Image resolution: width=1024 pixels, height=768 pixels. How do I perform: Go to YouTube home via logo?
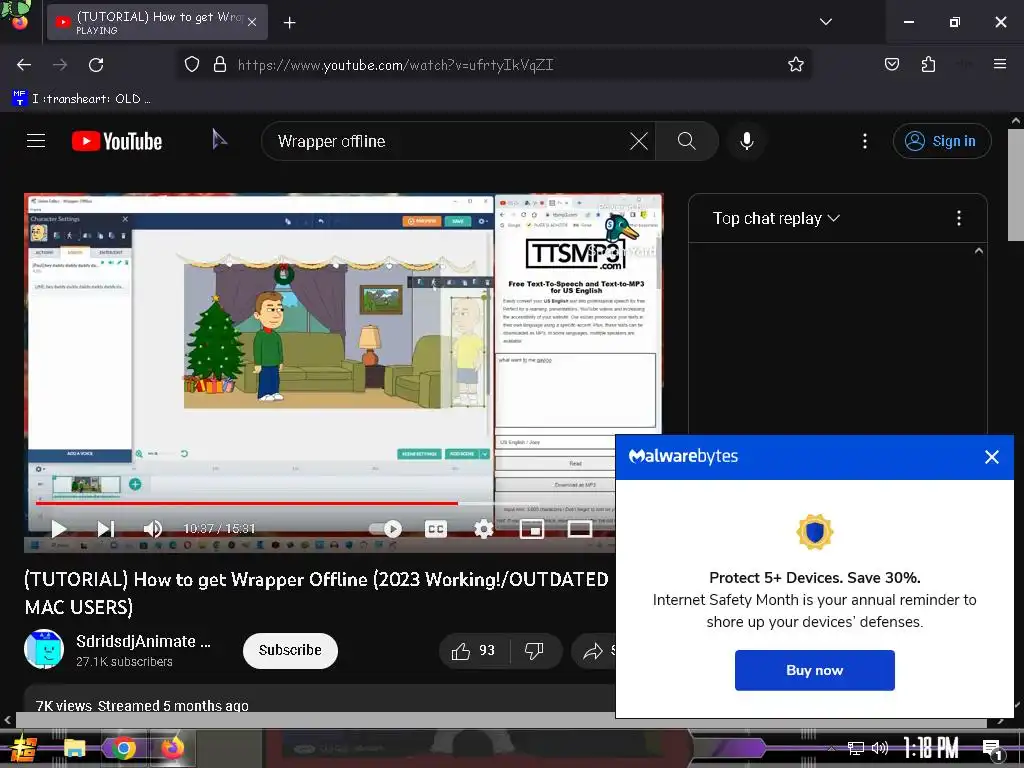click(117, 141)
